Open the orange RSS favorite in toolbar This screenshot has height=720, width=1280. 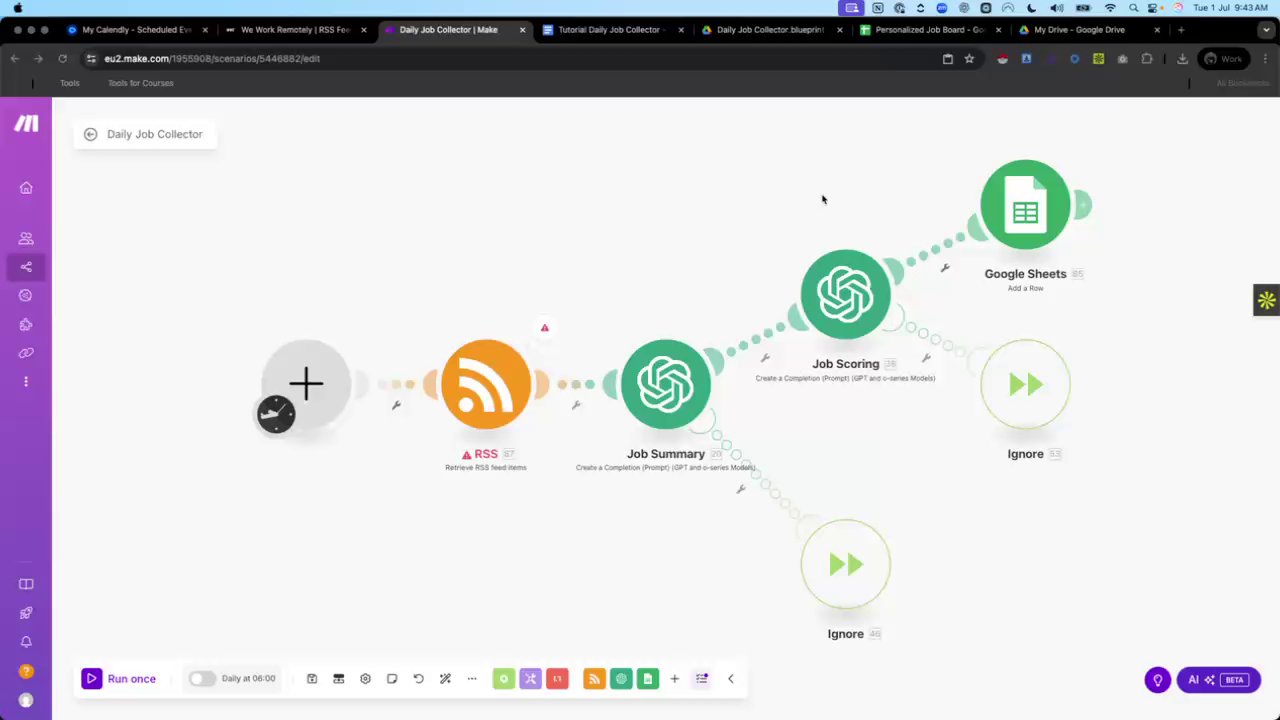tap(594, 679)
